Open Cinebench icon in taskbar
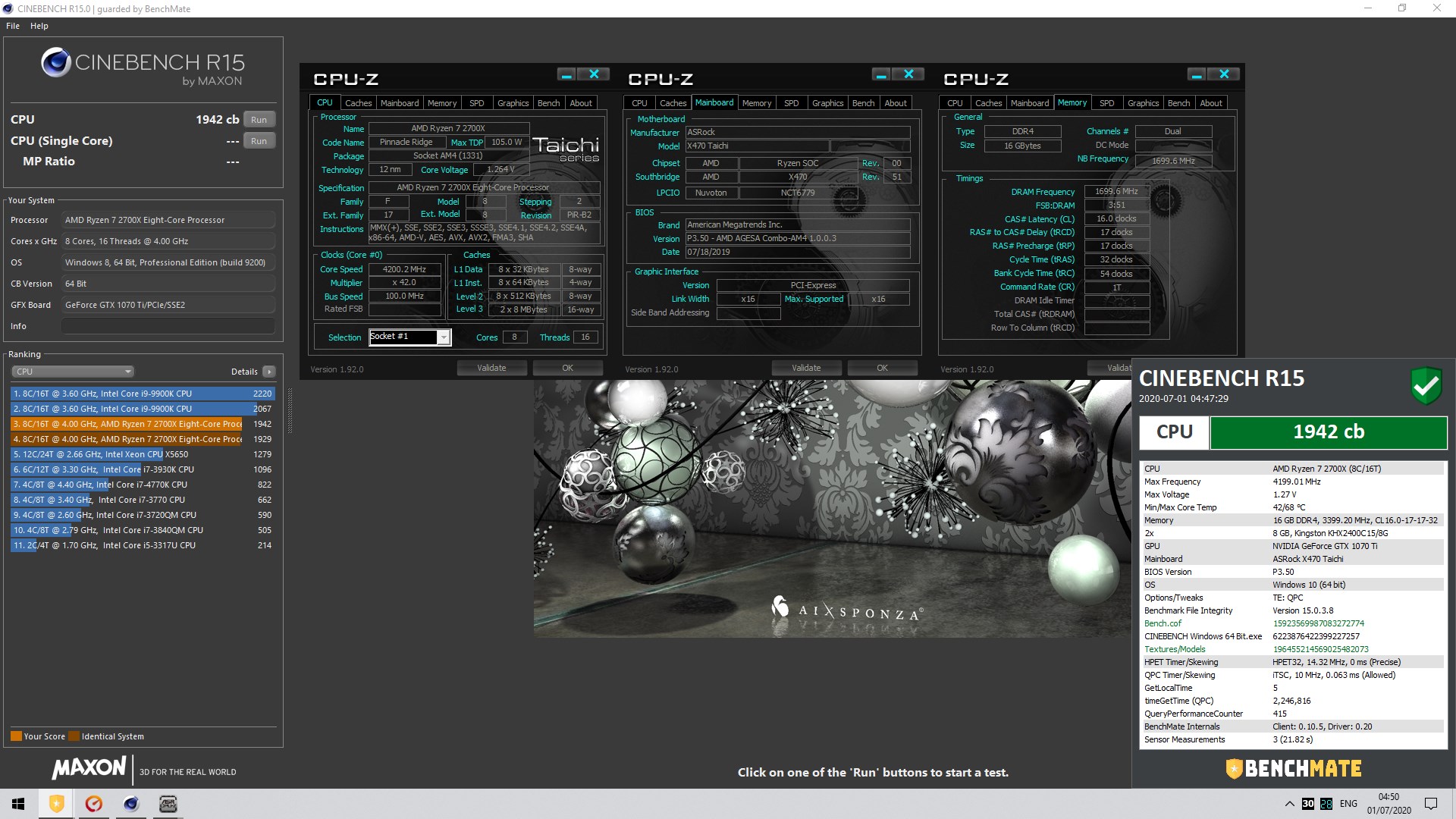This screenshot has width=1456, height=819. pos(131,804)
